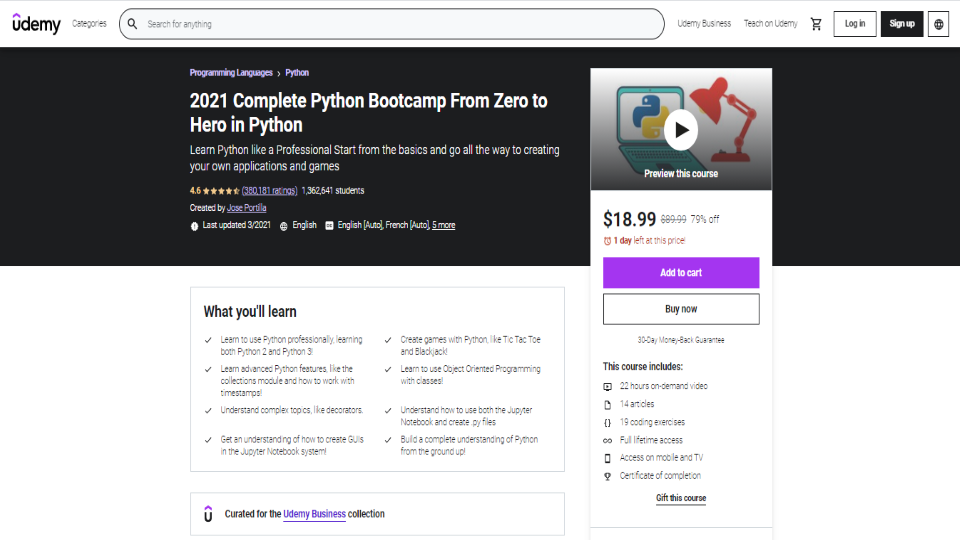
Task: Click checkmark beside Get an understanding of GUIs
Action: click(208, 440)
